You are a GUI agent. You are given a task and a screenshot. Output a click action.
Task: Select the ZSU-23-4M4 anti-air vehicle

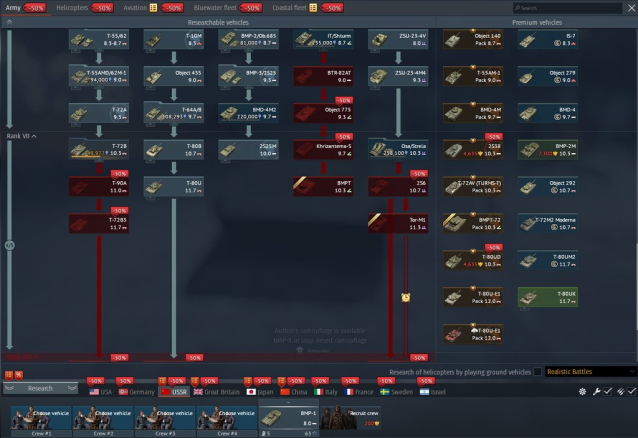(397, 77)
